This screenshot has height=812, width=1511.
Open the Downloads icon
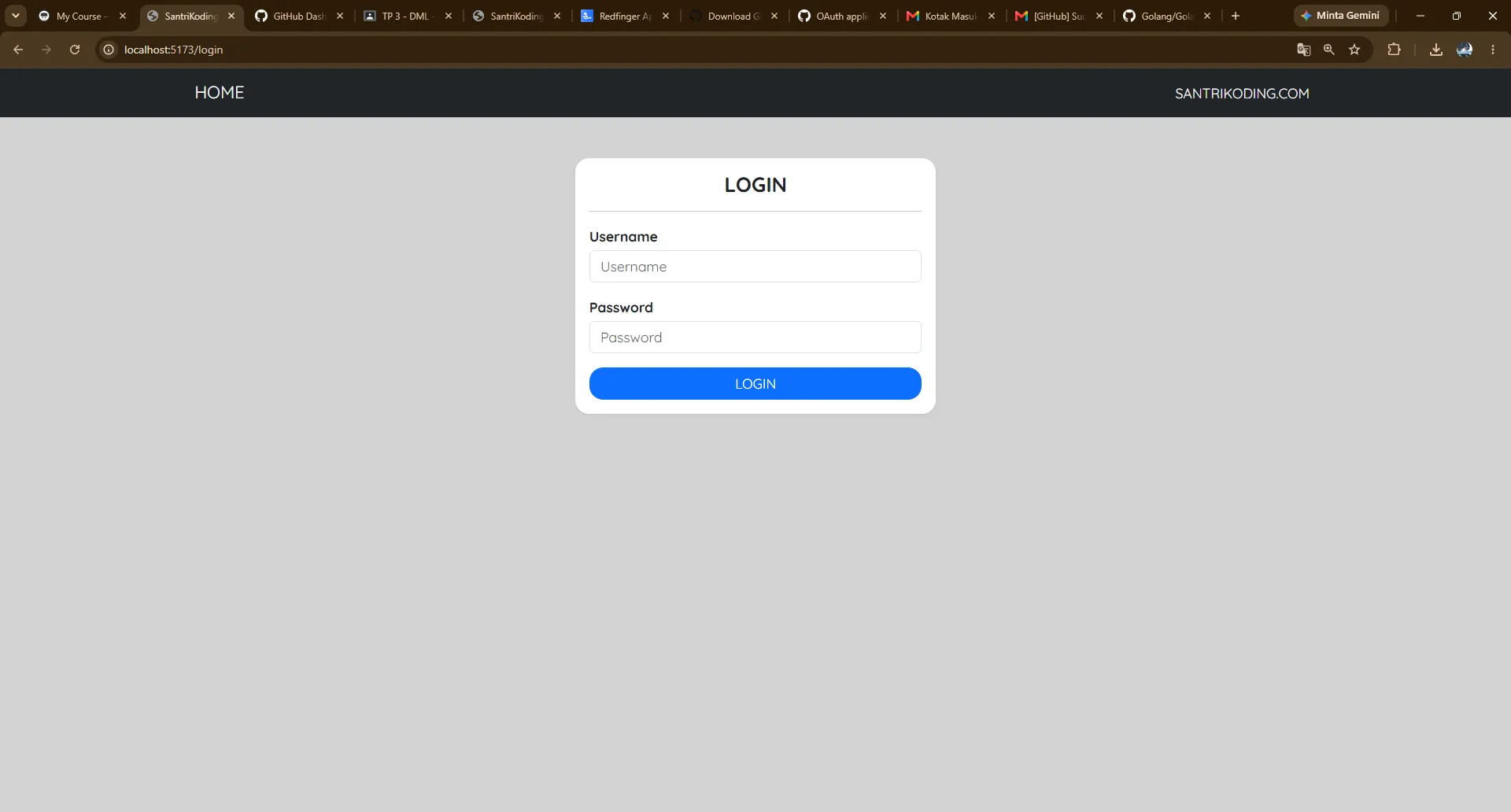tap(1436, 50)
